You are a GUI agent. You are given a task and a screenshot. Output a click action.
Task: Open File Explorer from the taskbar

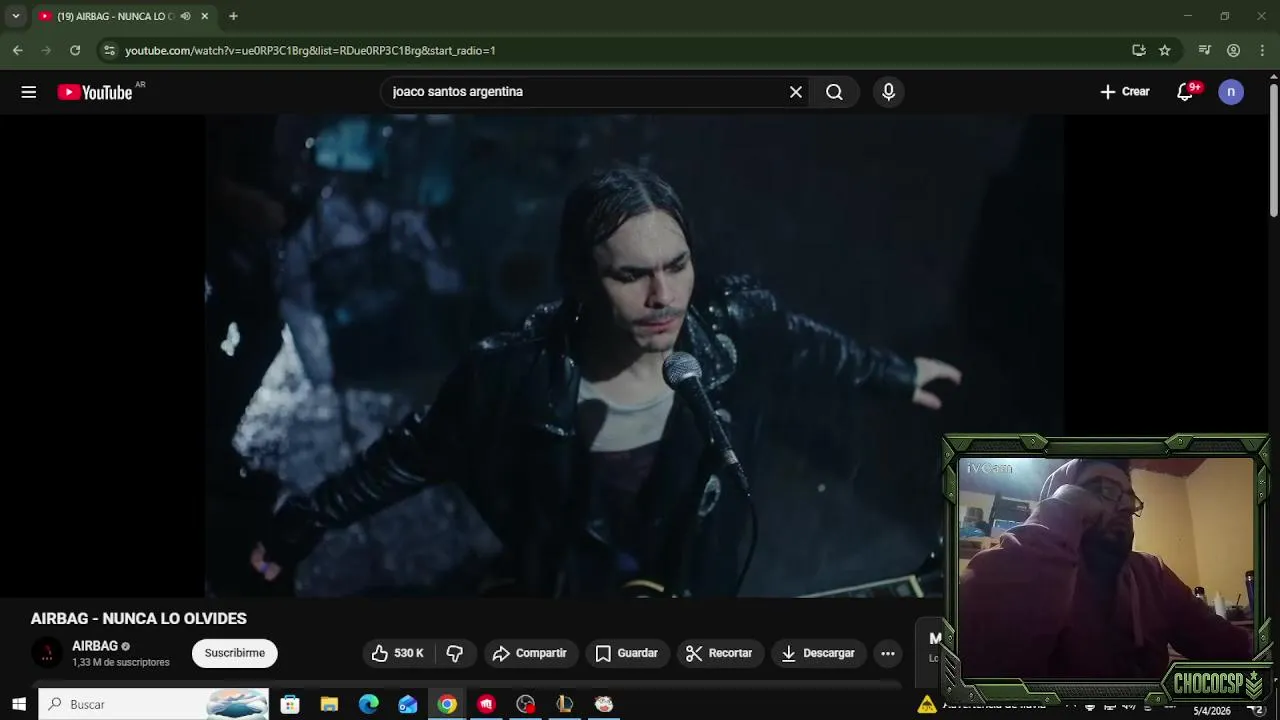click(329, 704)
